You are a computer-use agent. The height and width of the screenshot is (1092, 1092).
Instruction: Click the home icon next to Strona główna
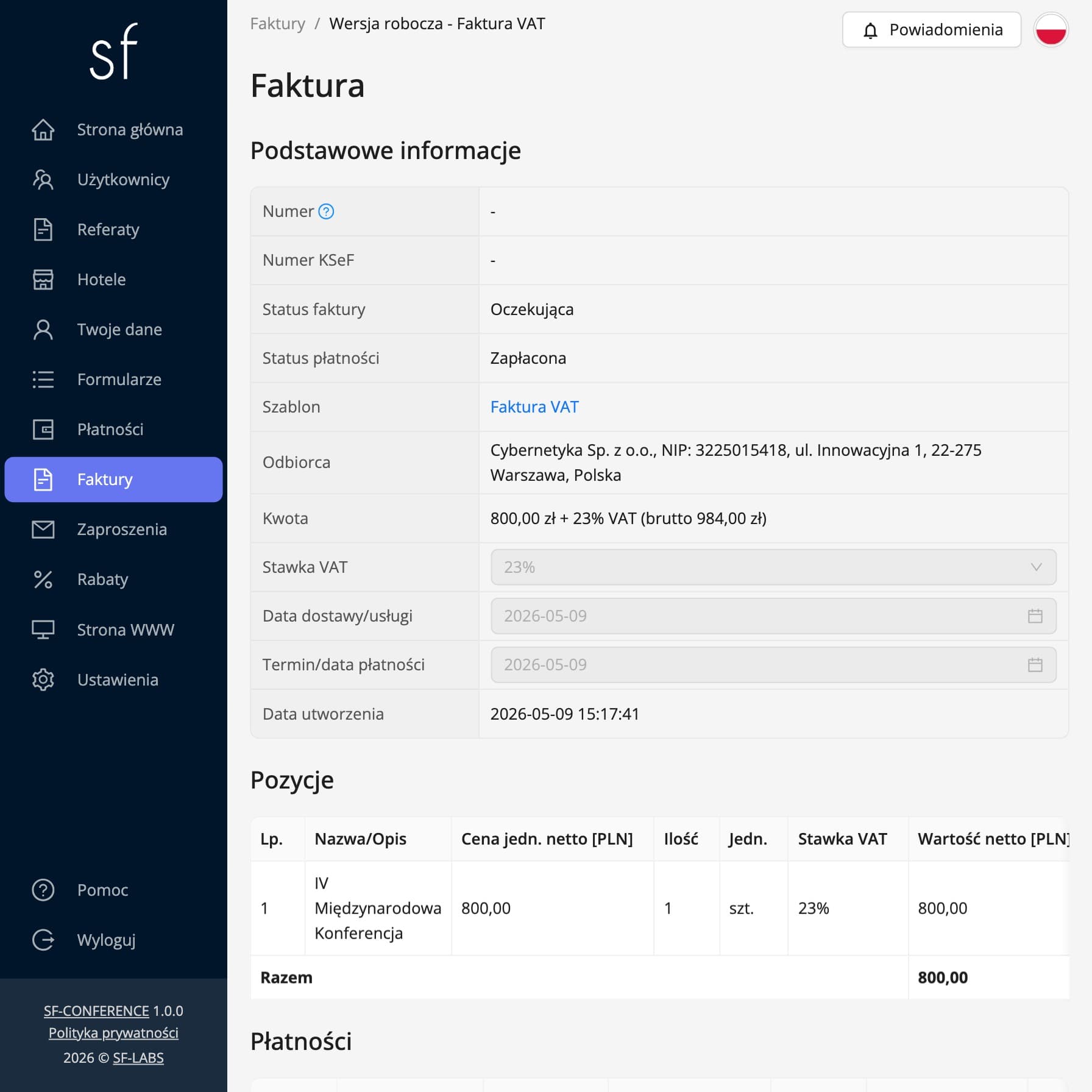[x=43, y=130]
